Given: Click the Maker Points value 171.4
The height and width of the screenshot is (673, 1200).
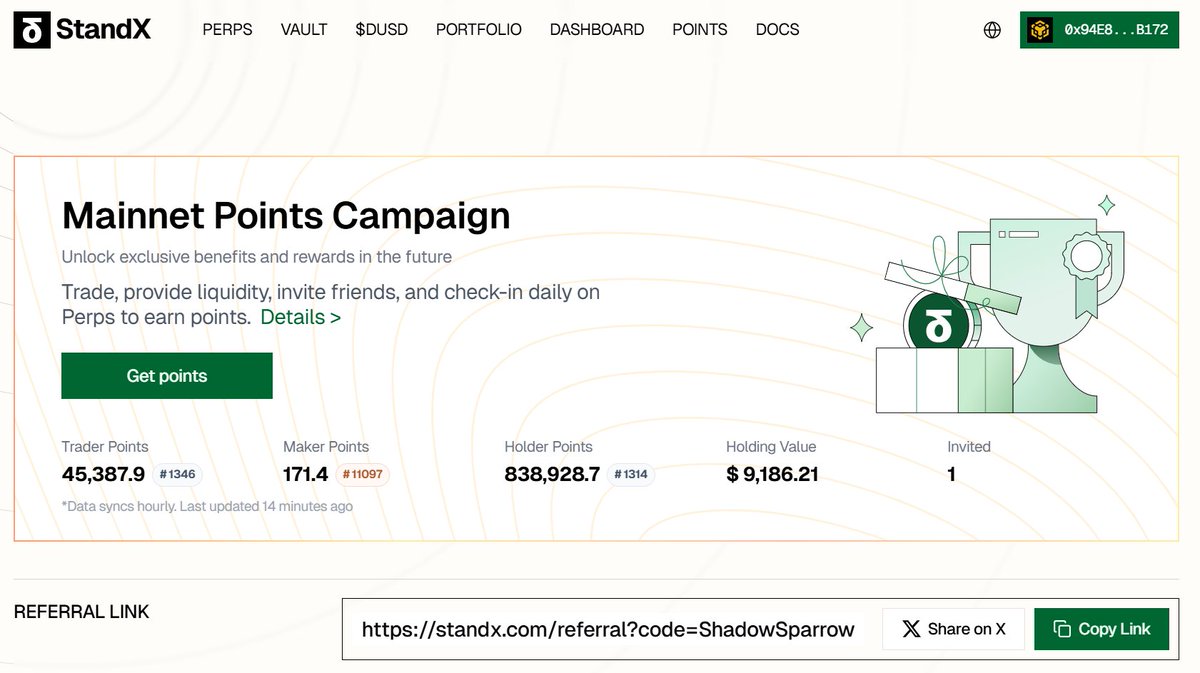Looking at the screenshot, I should click(306, 474).
